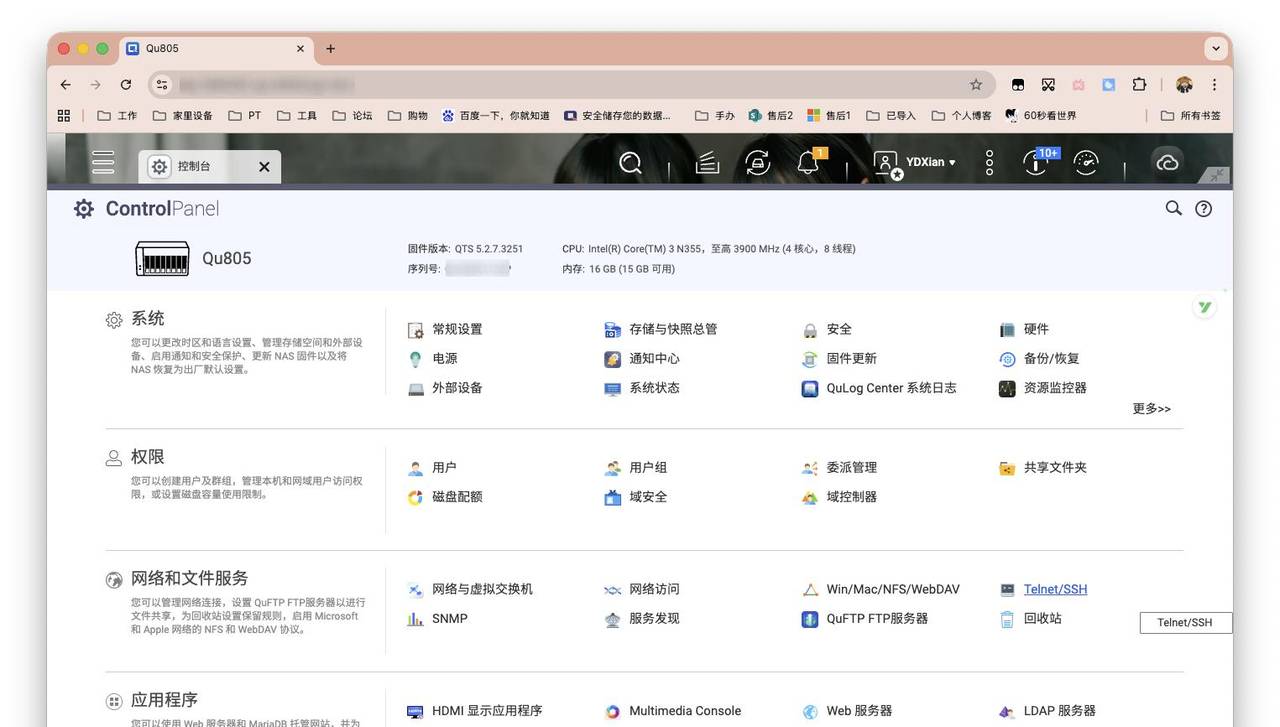Open the myQNAPcloud icon in top bar
This screenshot has width=1280, height=727.
click(x=1166, y=162)
